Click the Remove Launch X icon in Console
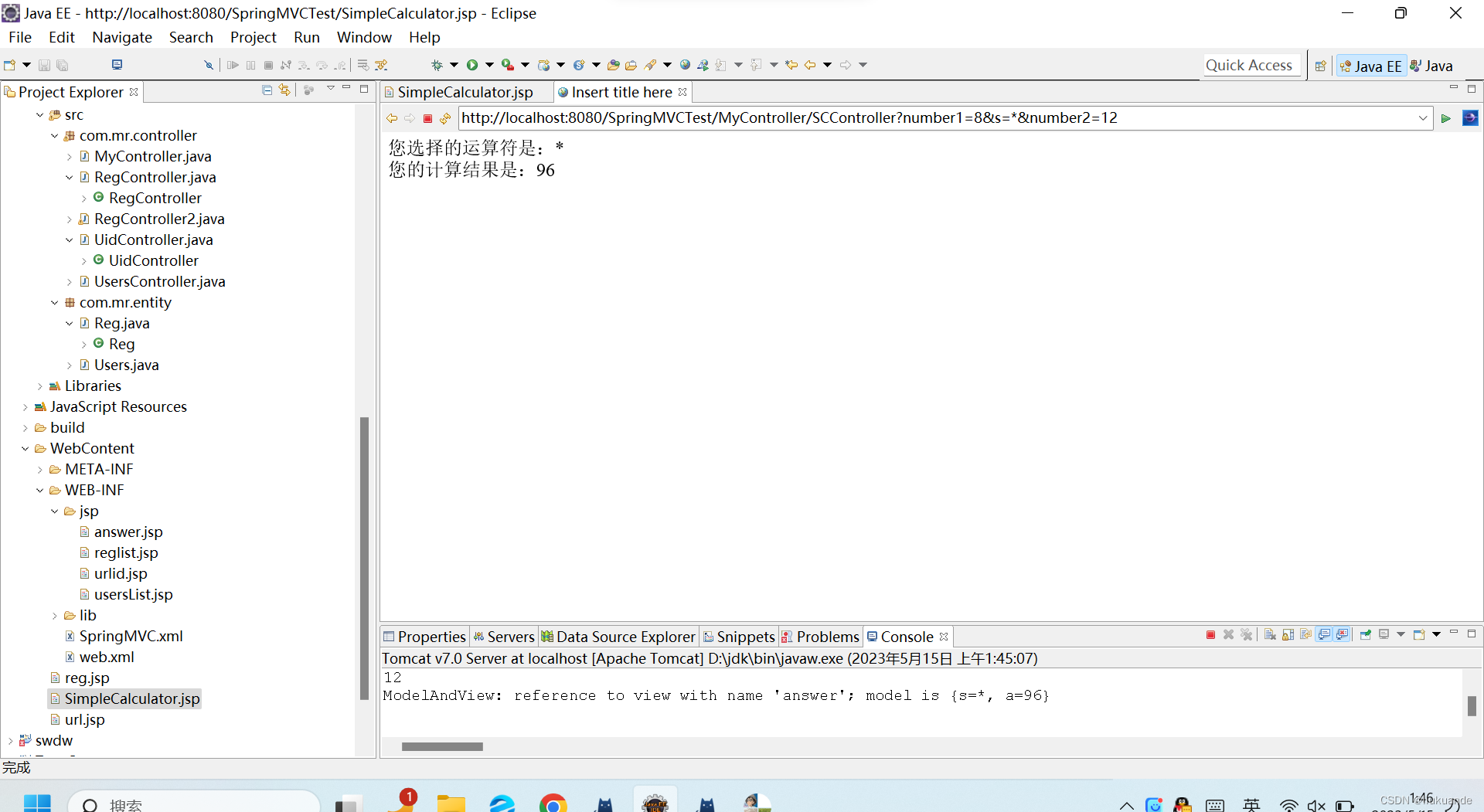 1228,634
